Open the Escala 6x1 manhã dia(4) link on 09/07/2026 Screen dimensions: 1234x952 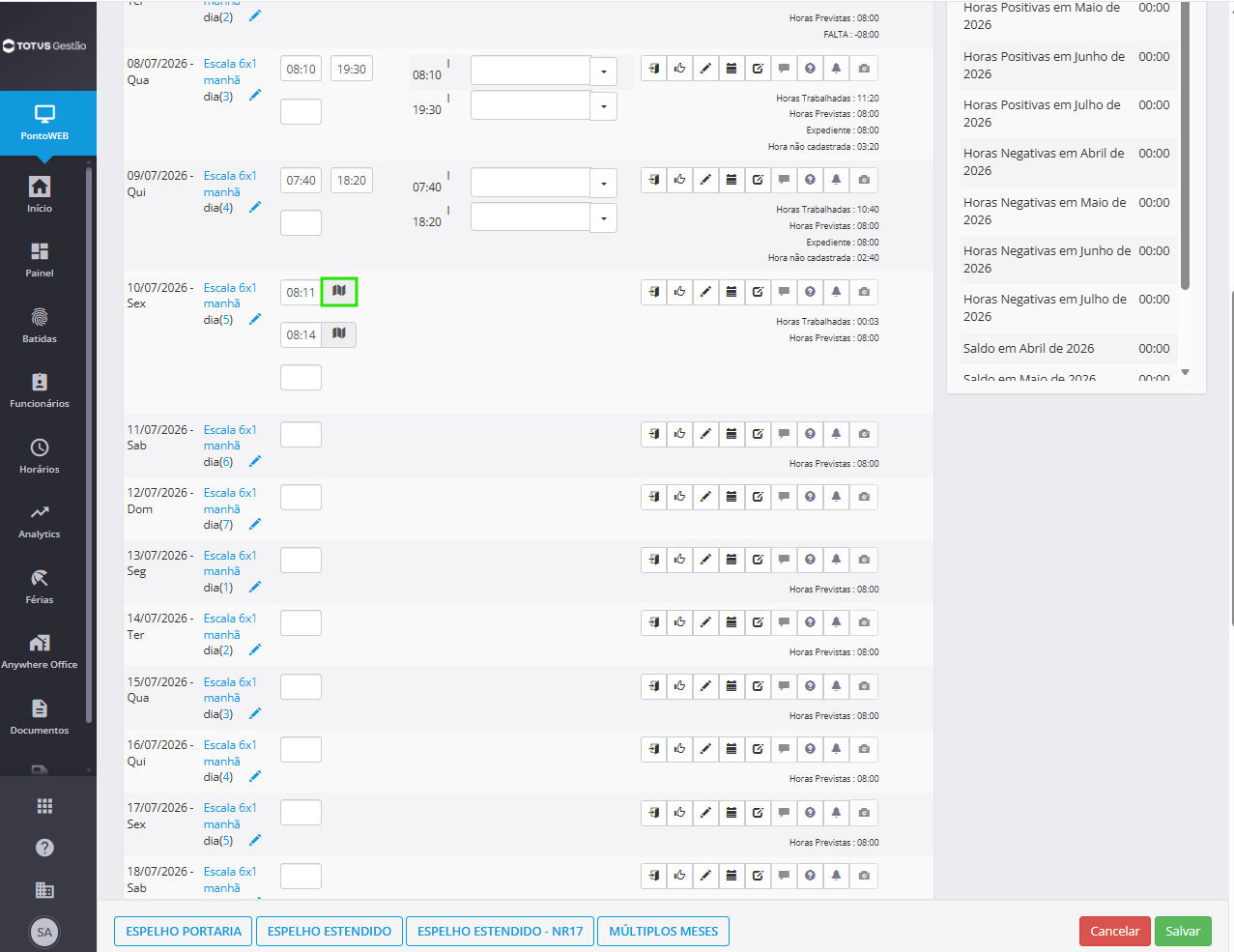[230, 191]
